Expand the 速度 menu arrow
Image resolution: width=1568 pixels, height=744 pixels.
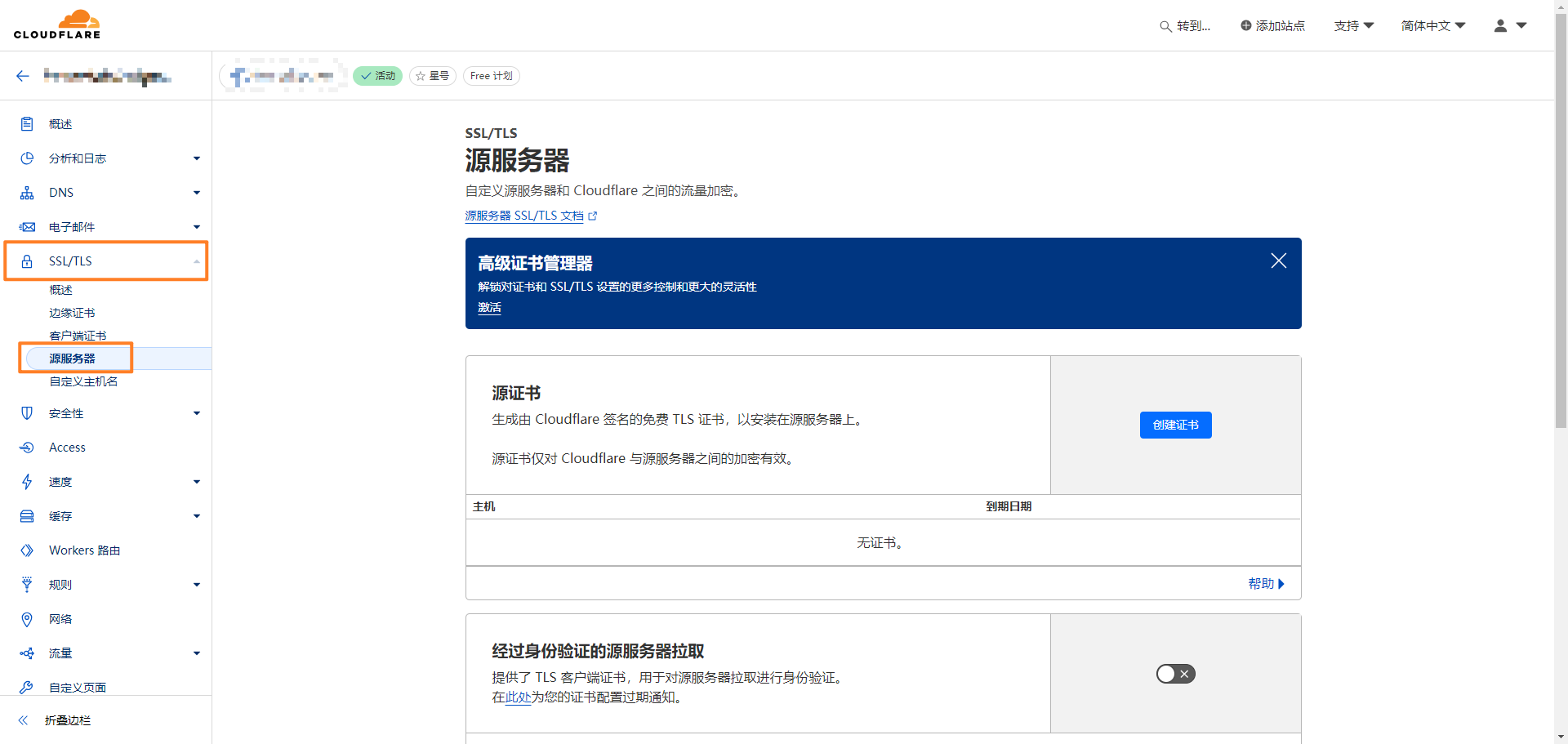click(197, 482)
